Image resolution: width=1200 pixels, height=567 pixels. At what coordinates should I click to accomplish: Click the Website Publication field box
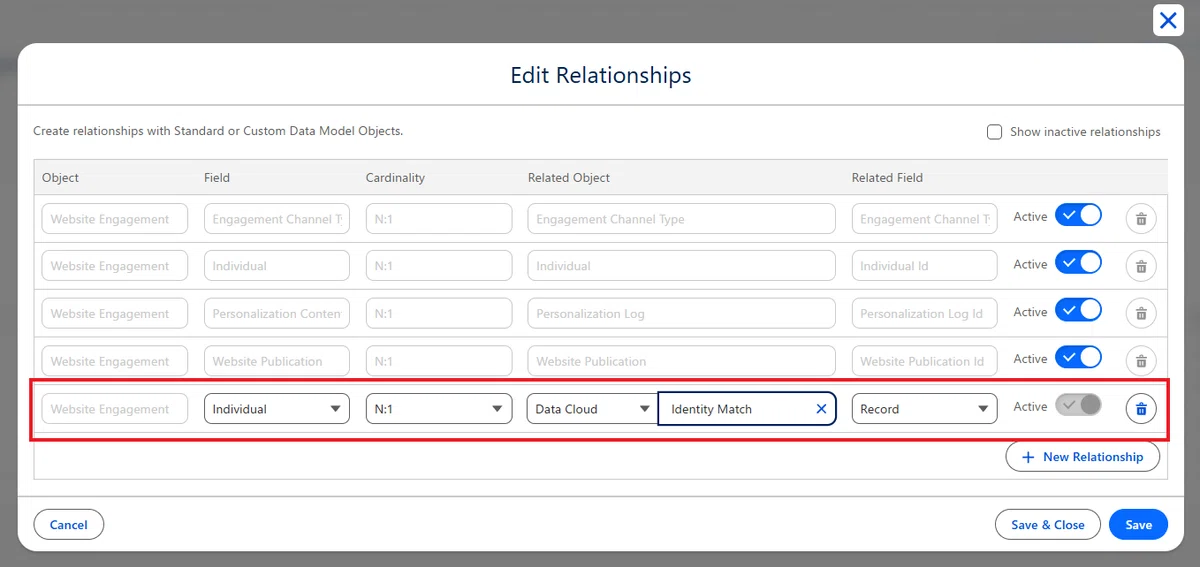pyautogui.click(x=277, y=361)
